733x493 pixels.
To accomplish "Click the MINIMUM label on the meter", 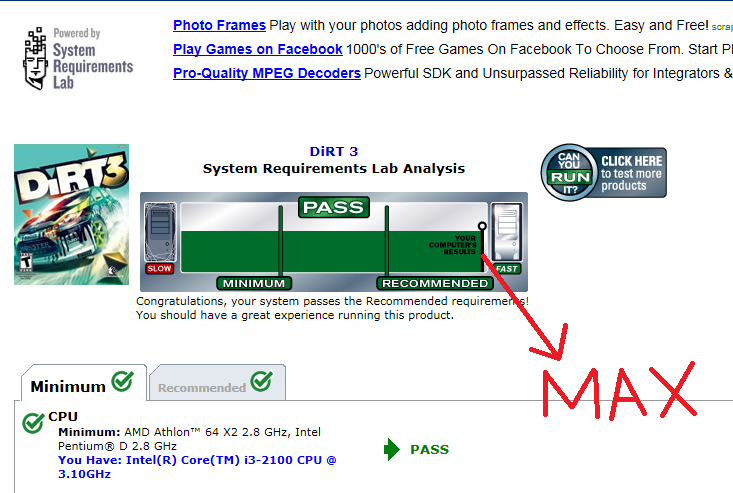I will [x=254, y=283].
